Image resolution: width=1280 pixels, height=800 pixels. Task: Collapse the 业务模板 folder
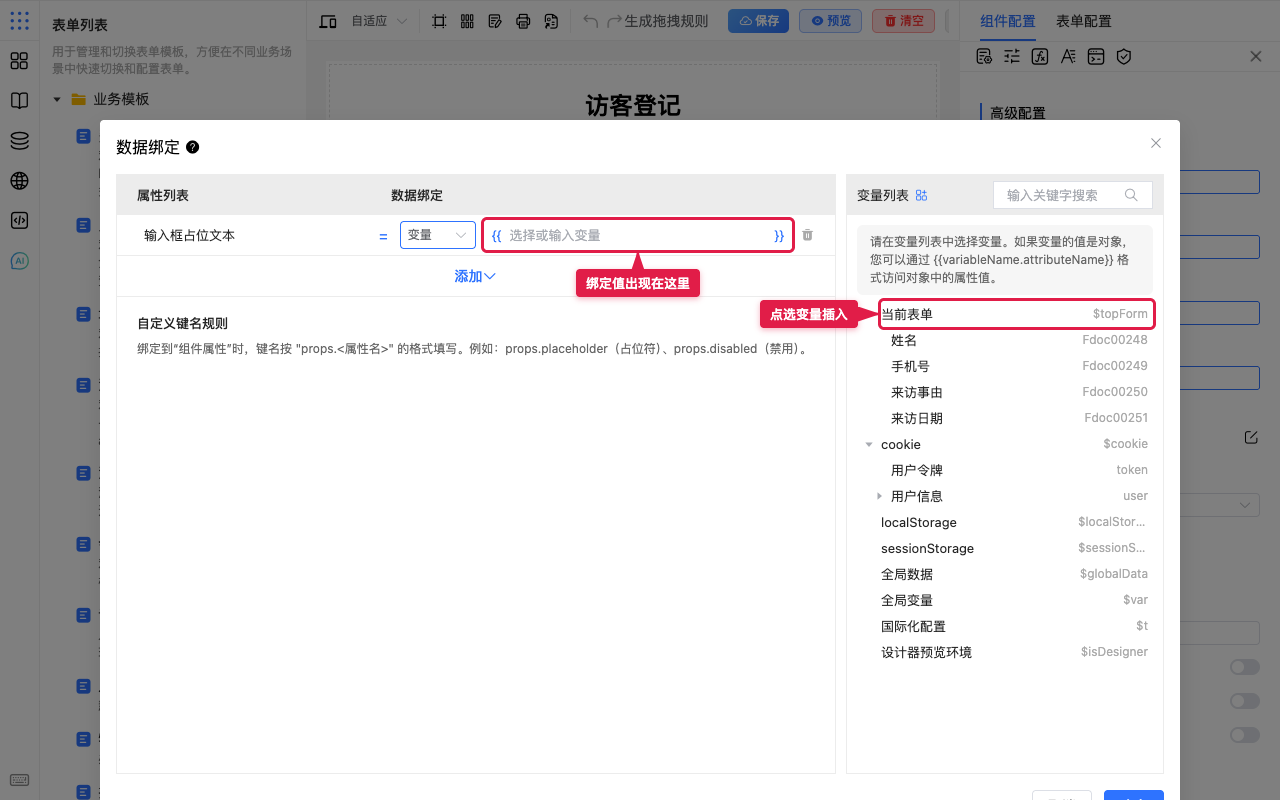(57, 99)
